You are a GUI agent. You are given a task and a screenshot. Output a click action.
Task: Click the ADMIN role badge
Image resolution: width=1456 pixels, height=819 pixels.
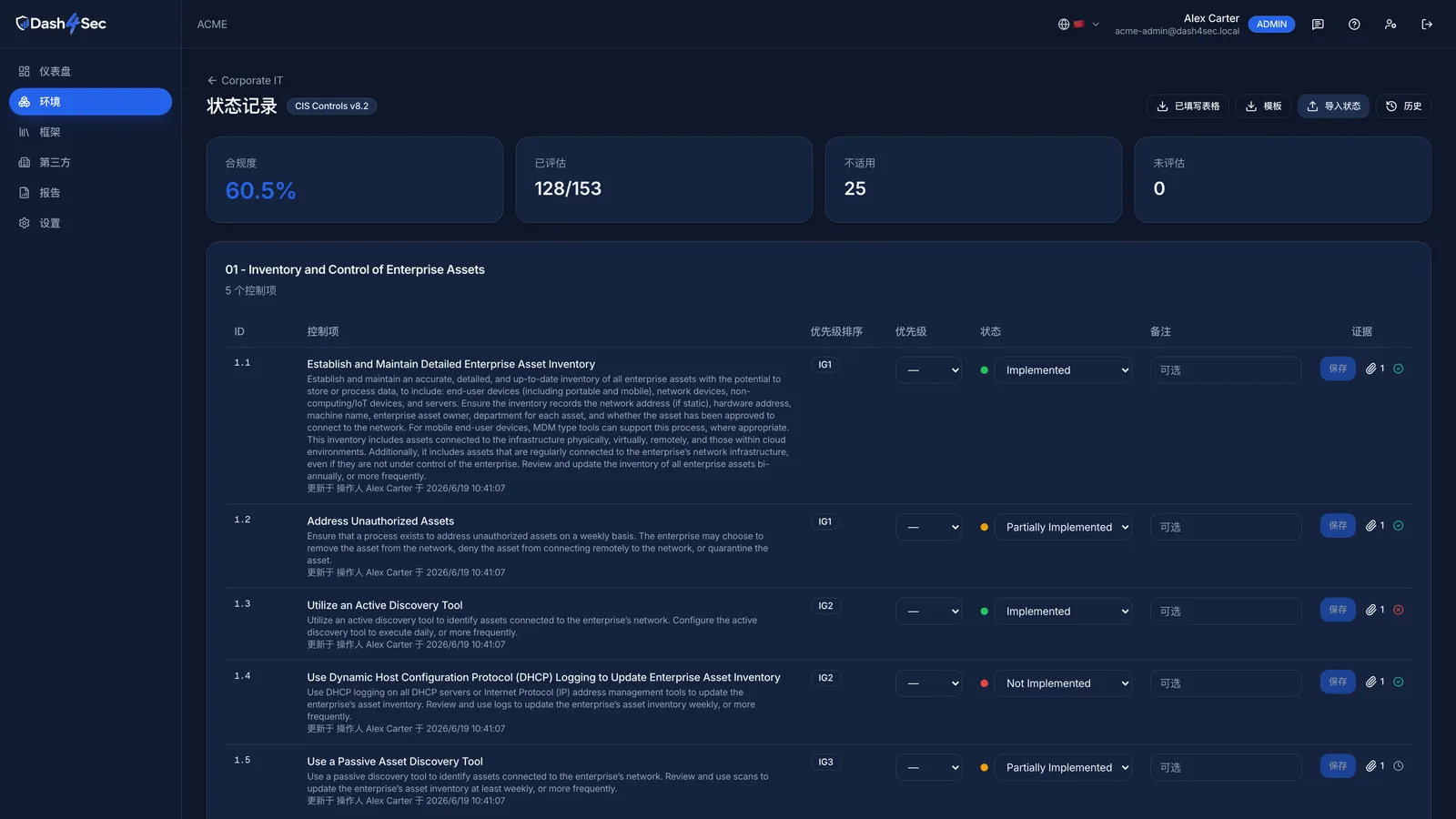(x=1271, y=25)
